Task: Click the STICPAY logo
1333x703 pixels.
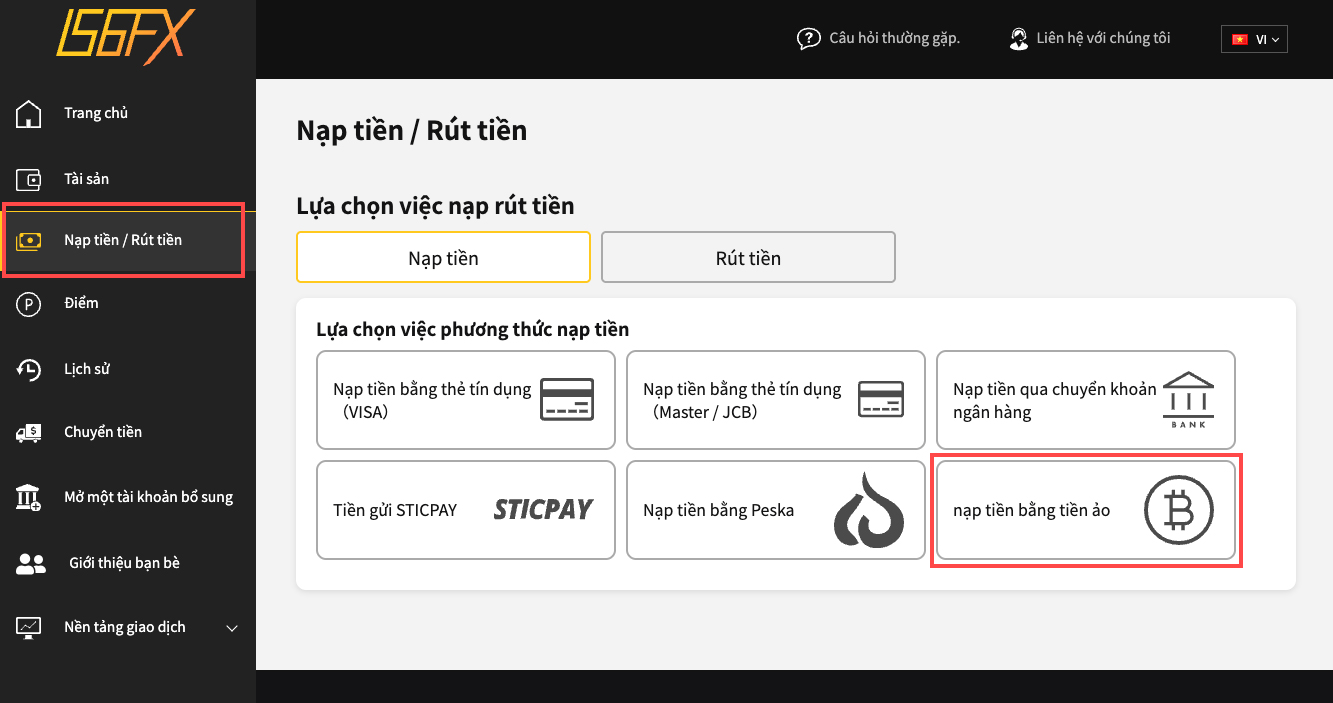Action: (x=543, y=510)
